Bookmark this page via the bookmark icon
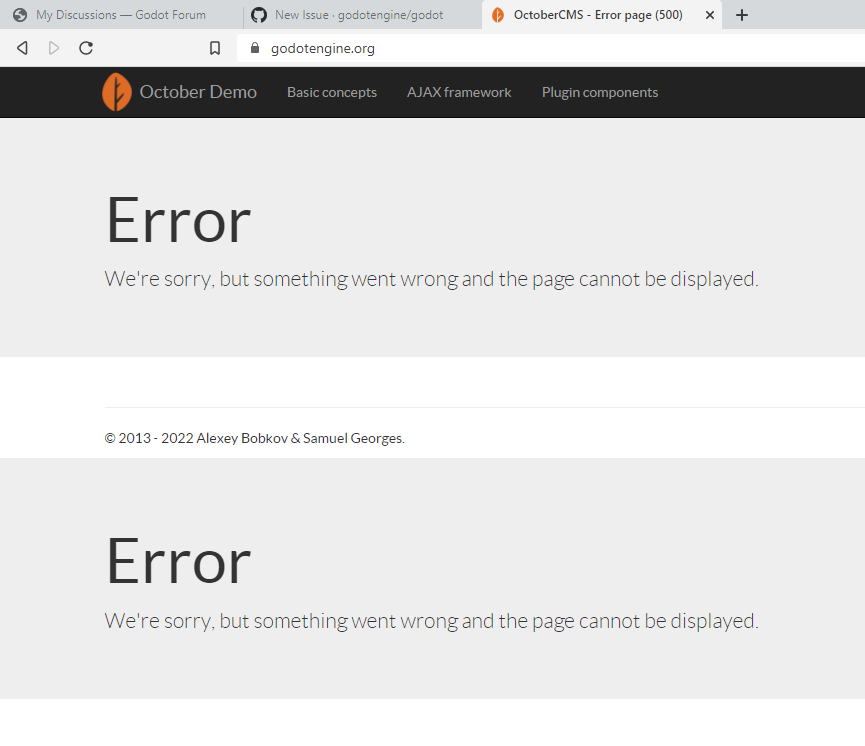The height and width of the screenshot is (746, 865). pos(214,47)
